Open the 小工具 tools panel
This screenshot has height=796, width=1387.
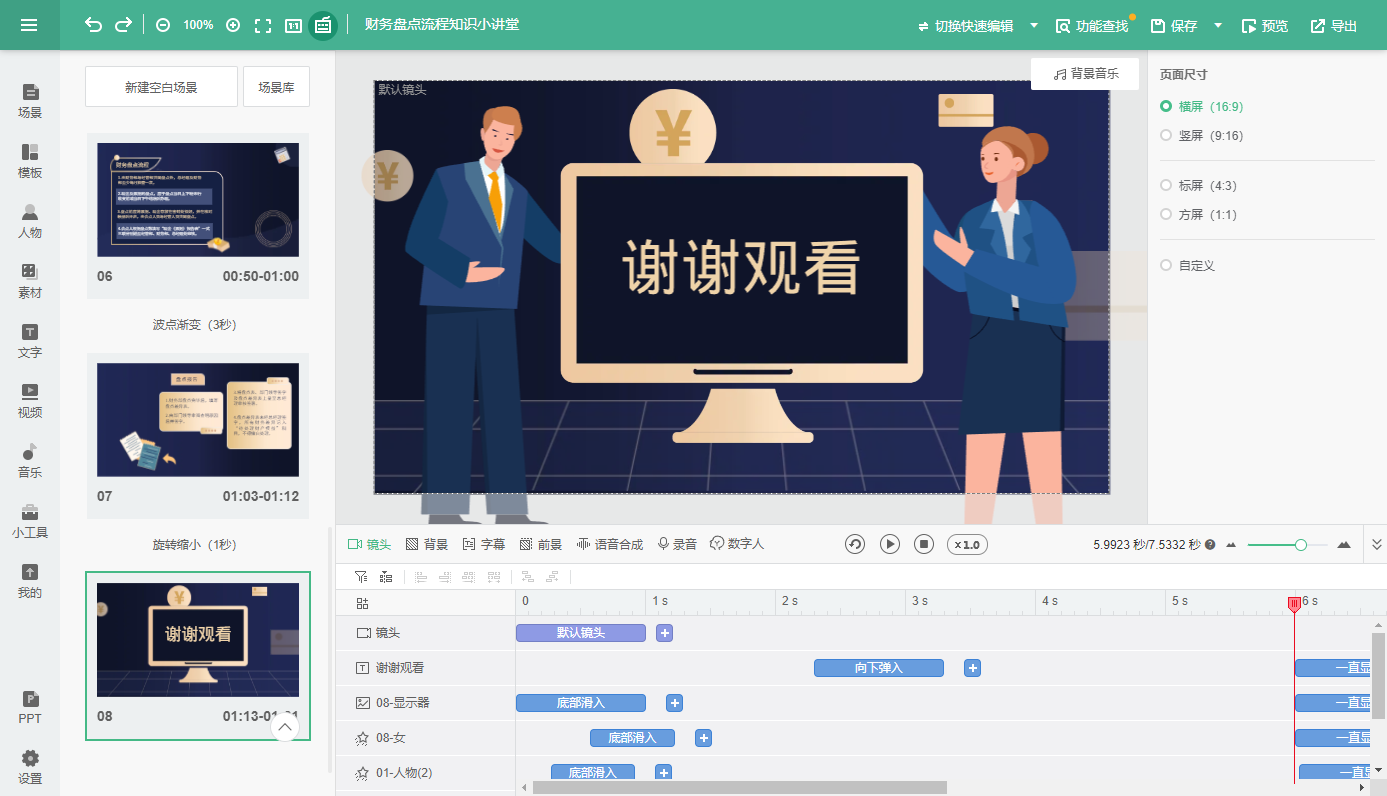coord(30,521)
